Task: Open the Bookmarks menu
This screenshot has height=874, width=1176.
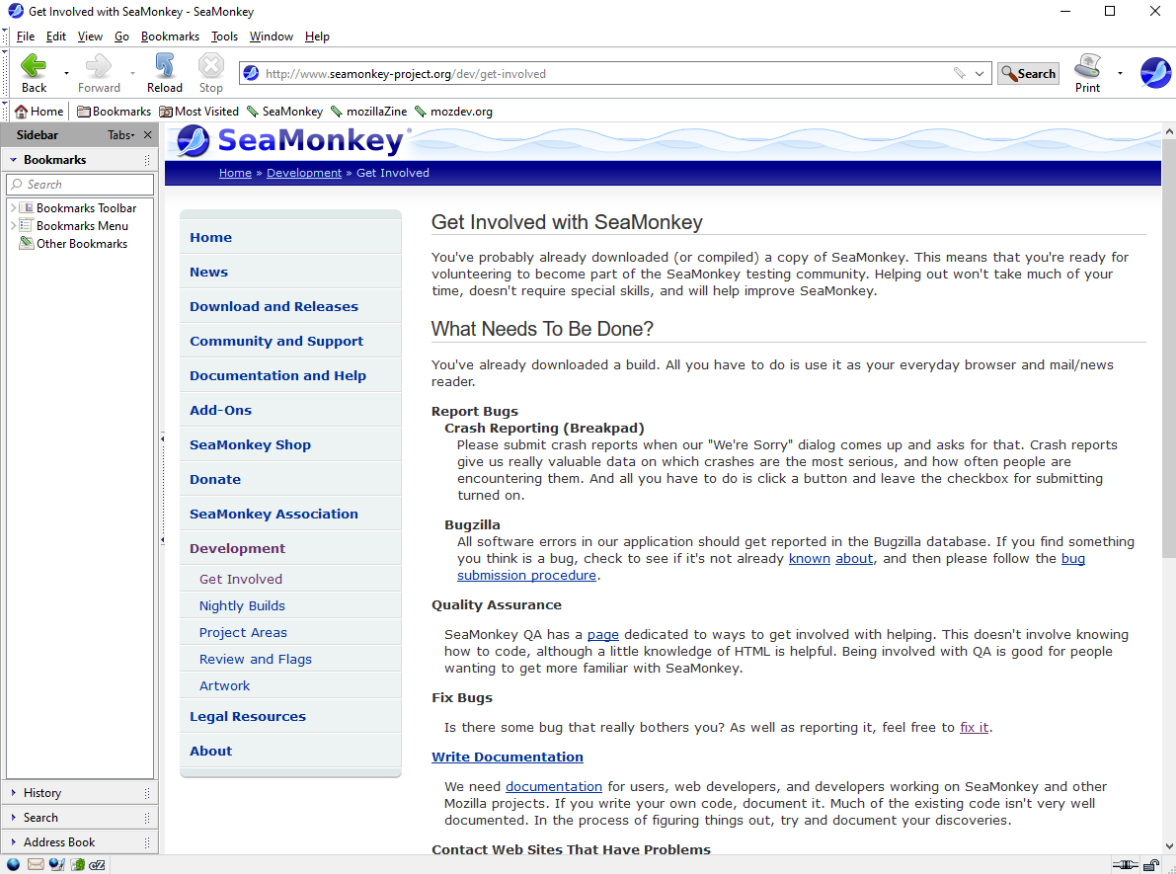Action: (170, 36)
